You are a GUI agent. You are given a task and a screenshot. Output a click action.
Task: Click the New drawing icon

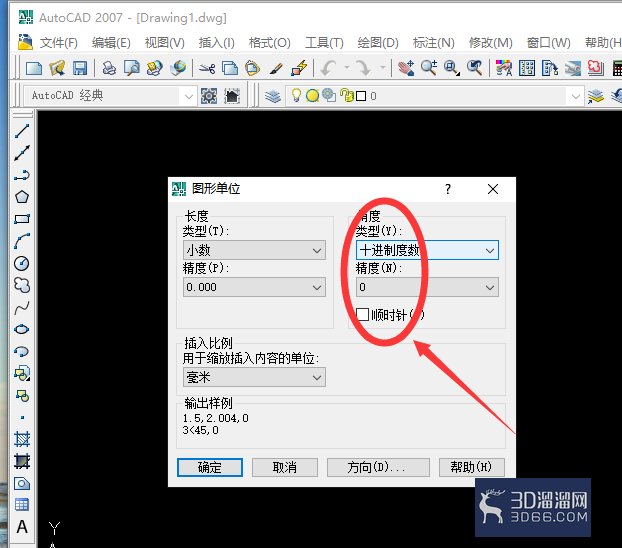[x=34, y=68]
